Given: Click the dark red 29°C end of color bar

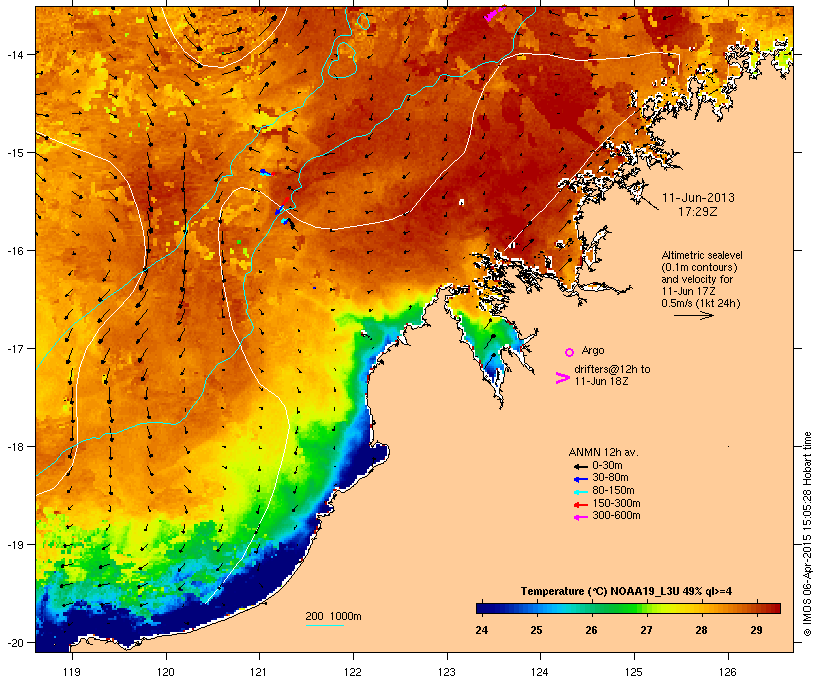Looking at the screenshot, I should tap(774, 608).
